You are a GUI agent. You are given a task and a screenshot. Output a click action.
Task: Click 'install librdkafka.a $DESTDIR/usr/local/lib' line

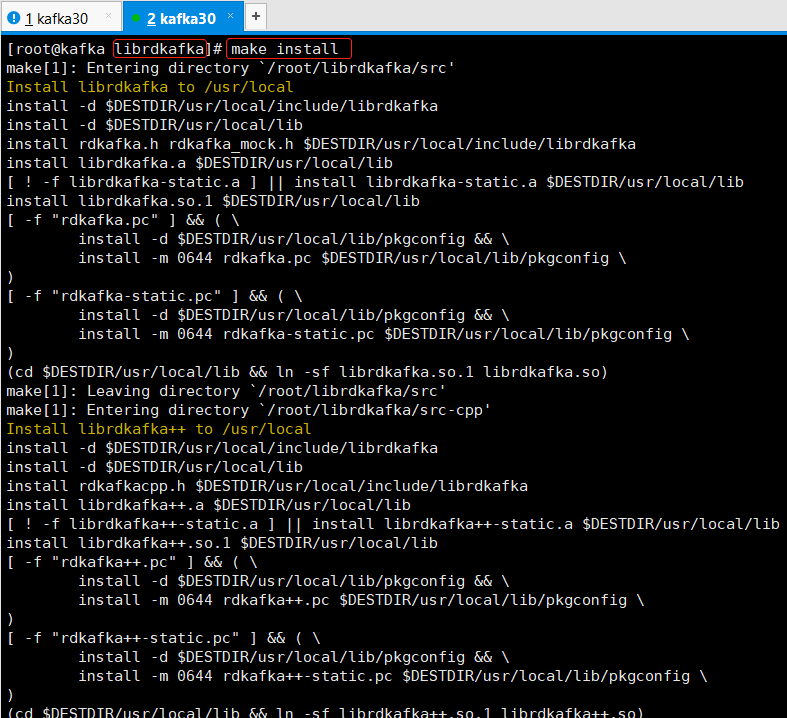tap(199, 163)
